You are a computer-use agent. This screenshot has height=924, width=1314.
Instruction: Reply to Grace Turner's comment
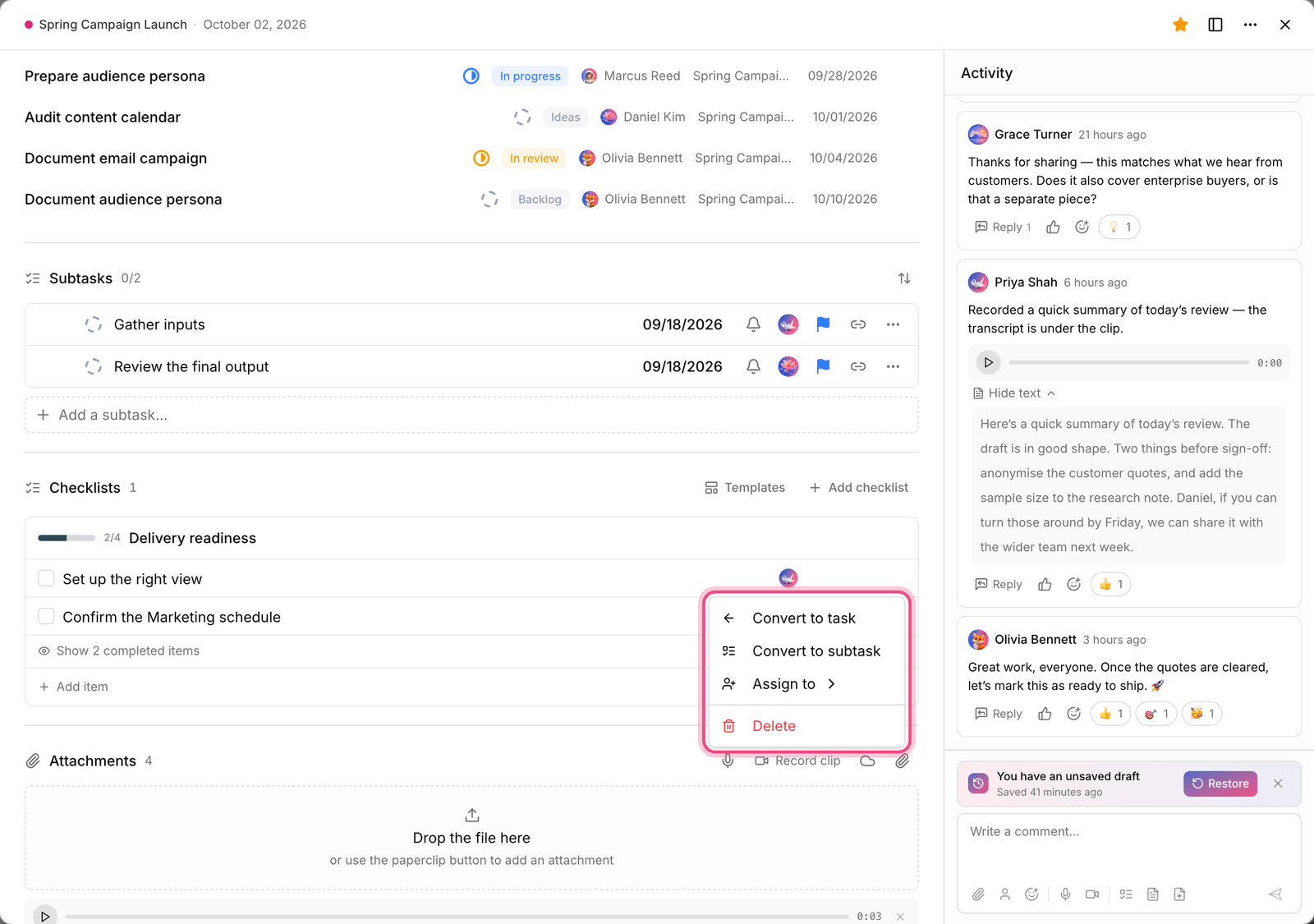[1003, 228]
